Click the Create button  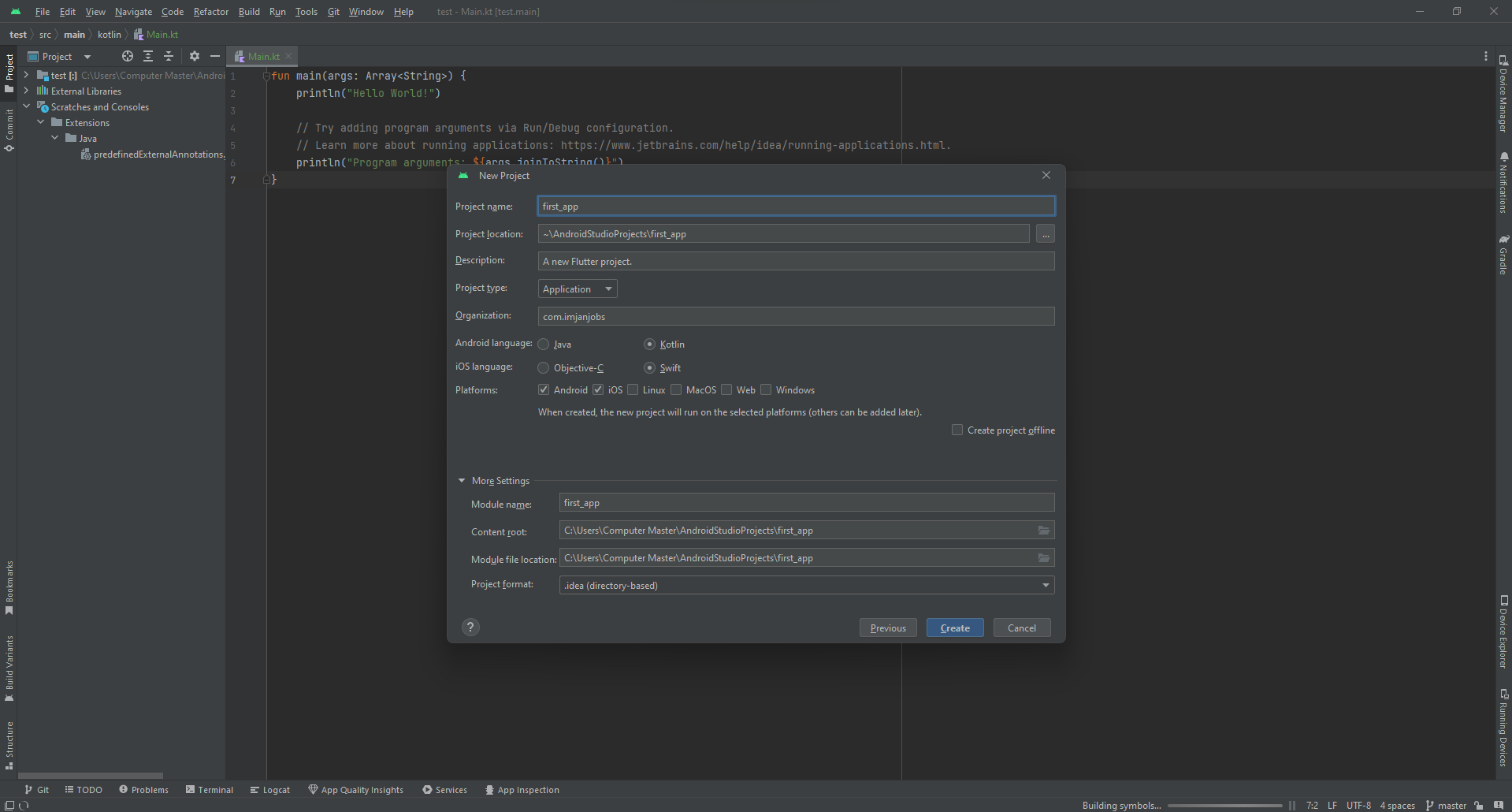click(954, 627)
